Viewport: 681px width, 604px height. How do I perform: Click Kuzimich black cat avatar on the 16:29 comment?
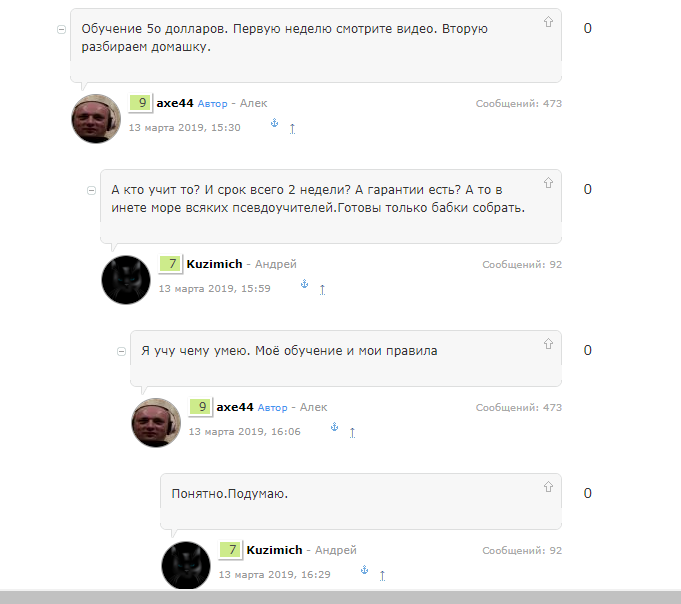tap(186, 565)
